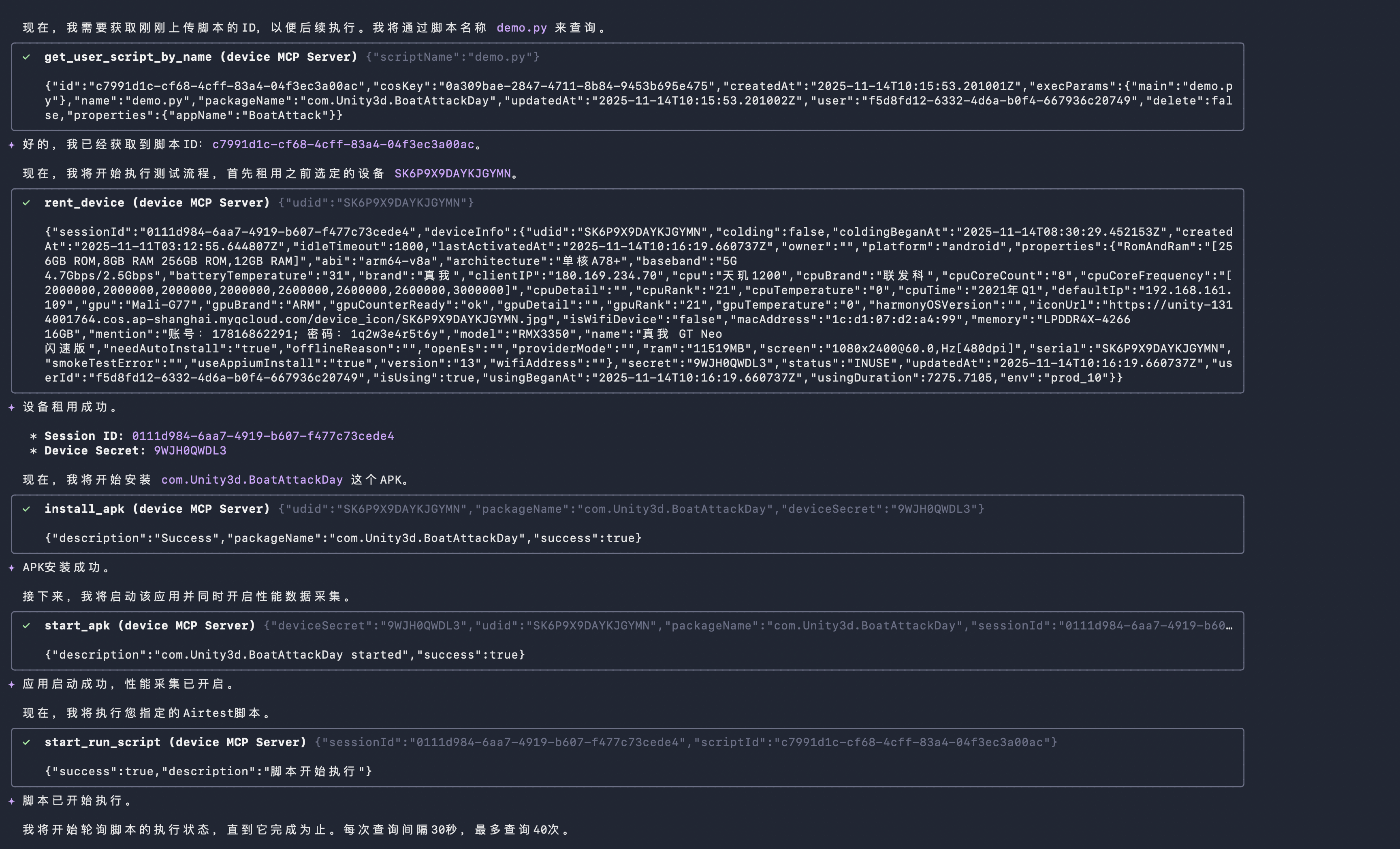Click checkmark icon next to rent_device
The height and width of the screenshot is (849, 1400).
(x=26, y=203)
